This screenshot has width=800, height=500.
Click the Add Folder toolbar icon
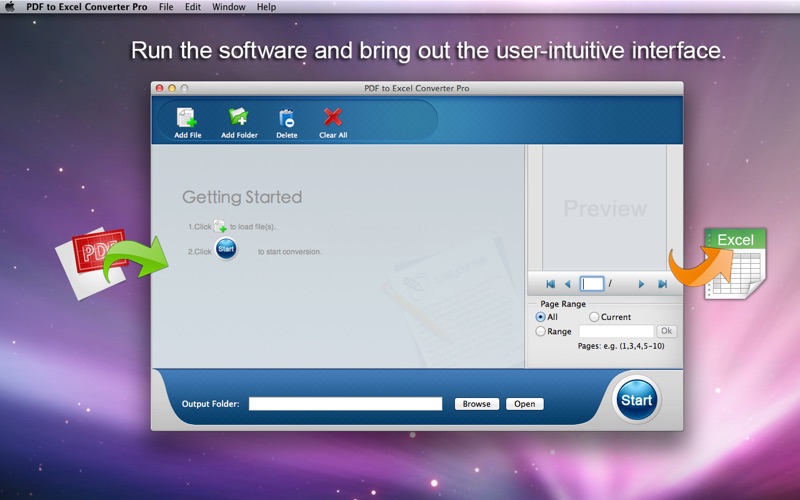click(x=239, y=122)
